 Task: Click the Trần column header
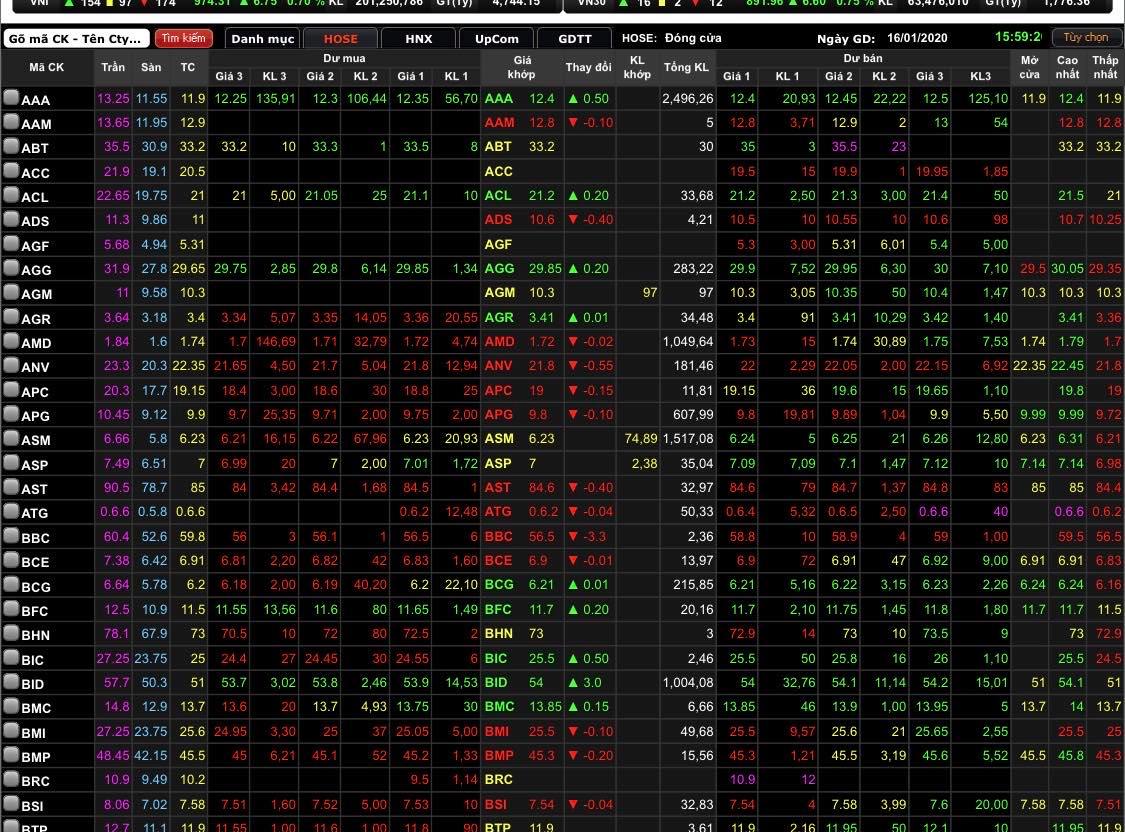pyautogui.click(x=113, y=67)
